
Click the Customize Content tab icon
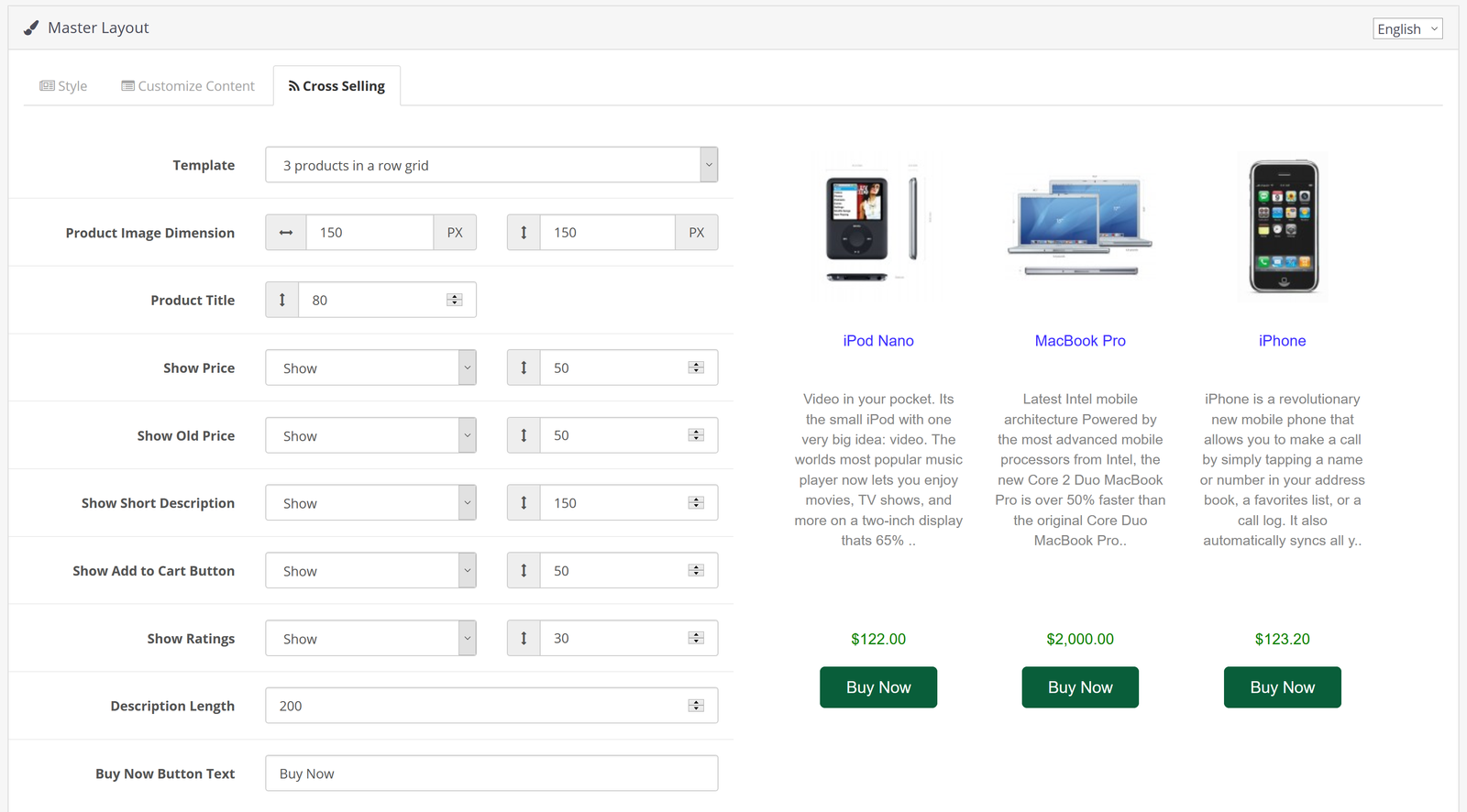128,86
